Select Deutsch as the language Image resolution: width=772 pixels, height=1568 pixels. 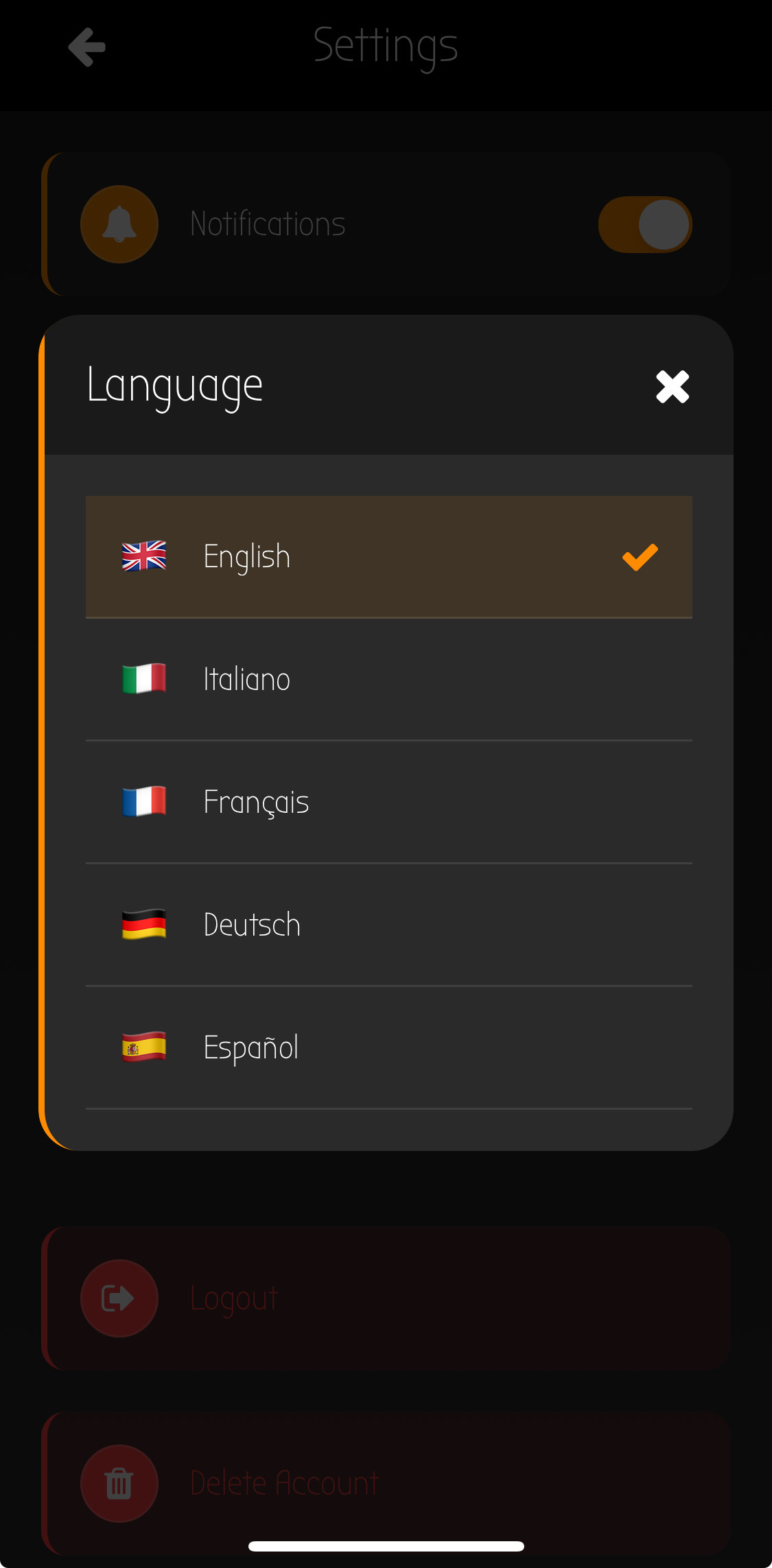(x=388, y=923)
